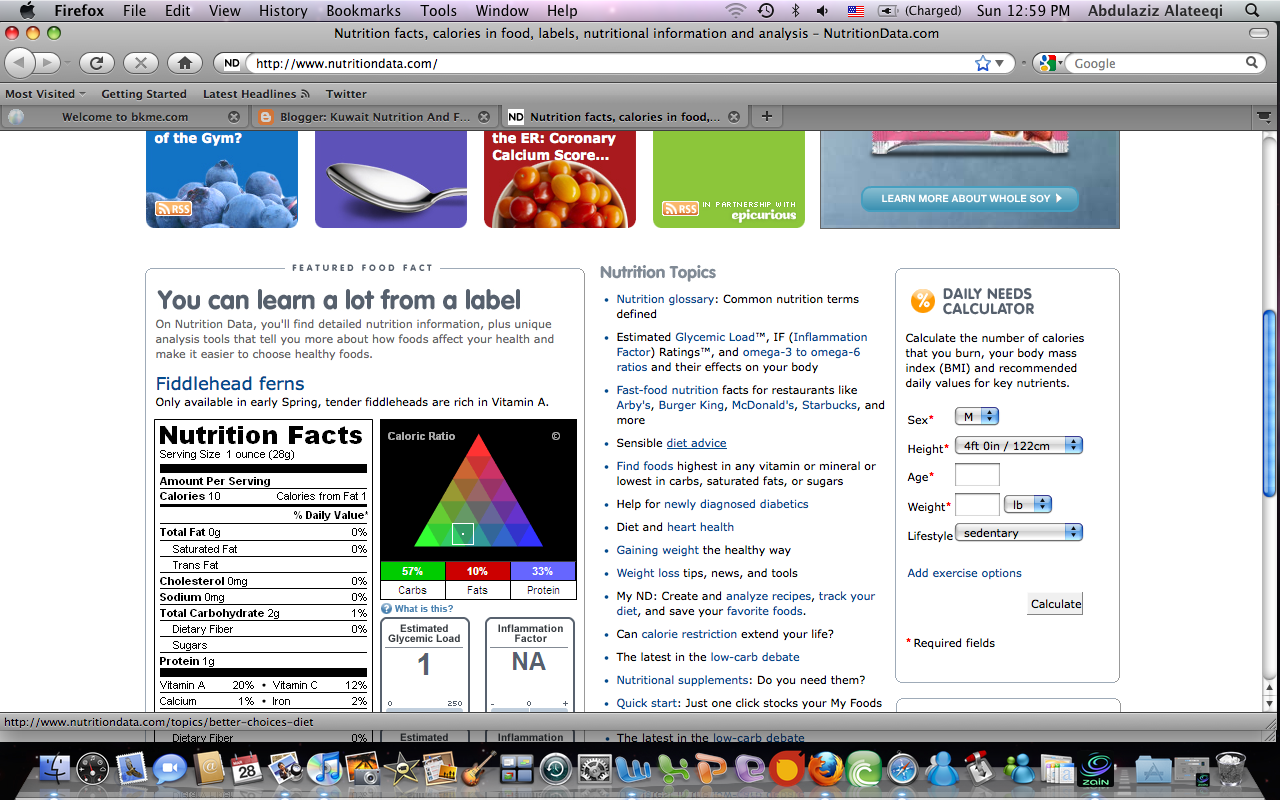The width and height of the screenshot is (1280, 800).
Task: Click the Wi-Fi status icon
Action: point(736,11)
